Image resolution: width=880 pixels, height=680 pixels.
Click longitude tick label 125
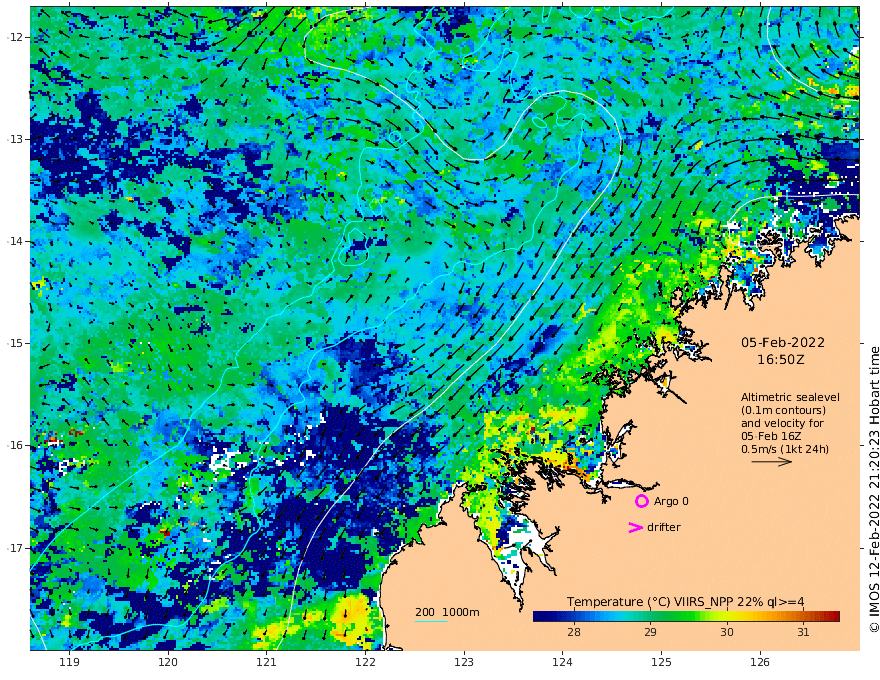[662, 663]
